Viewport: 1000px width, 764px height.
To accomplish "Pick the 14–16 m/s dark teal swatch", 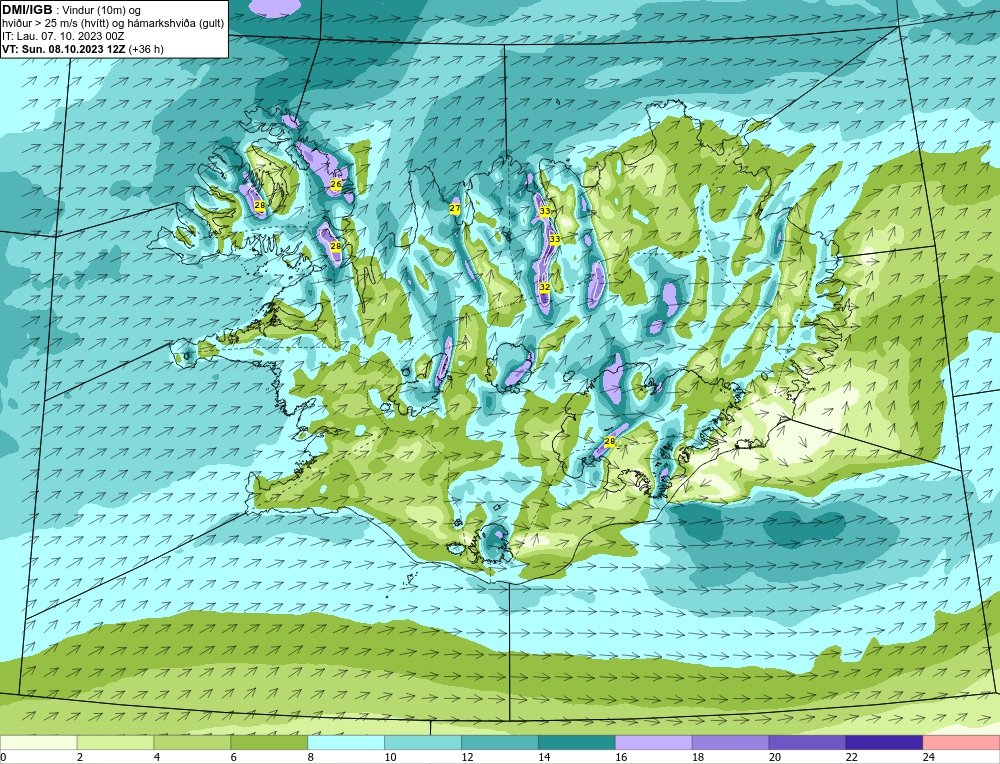I will pyautogui.click(x=577, y=742).
